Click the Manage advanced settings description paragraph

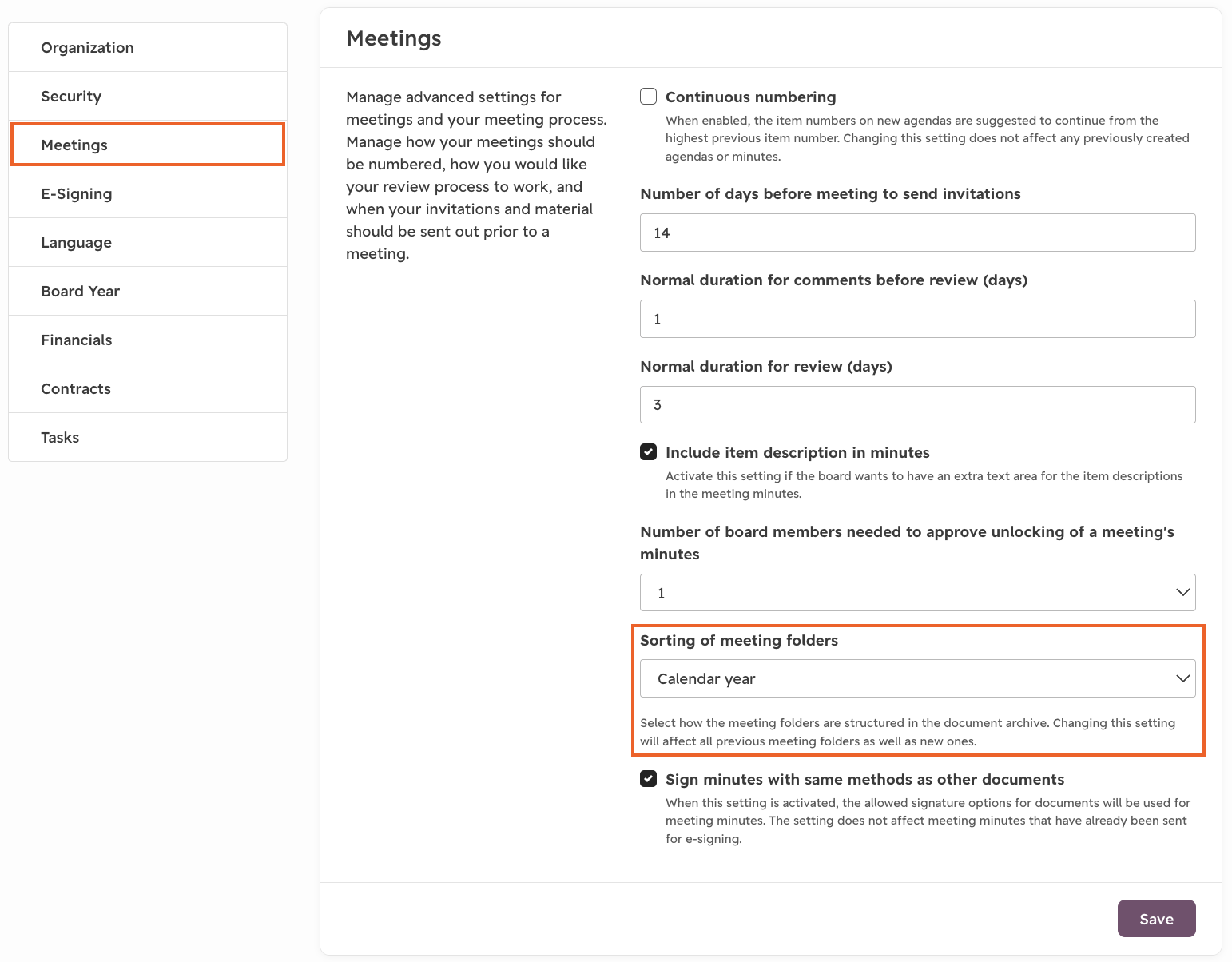[x=477, y=175]
